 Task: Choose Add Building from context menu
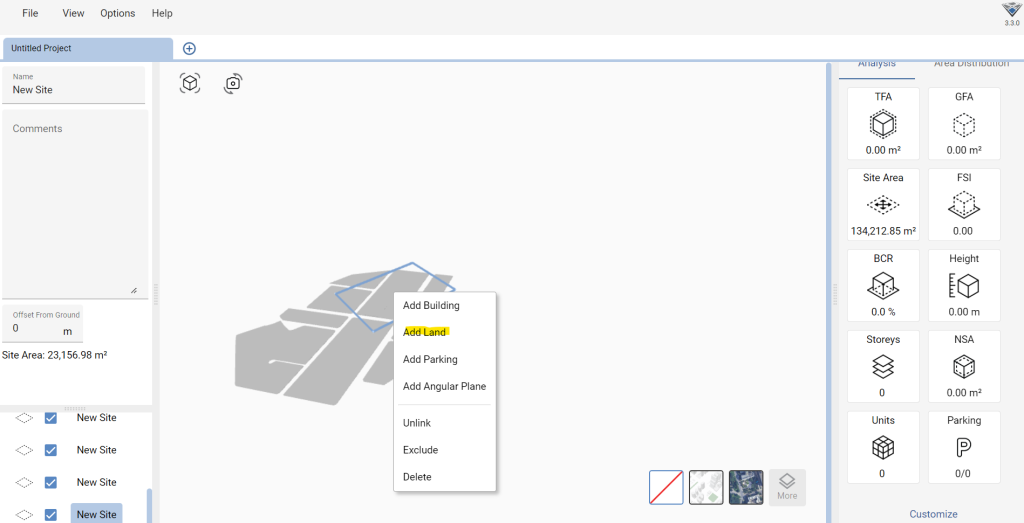[x=445, y=306]
